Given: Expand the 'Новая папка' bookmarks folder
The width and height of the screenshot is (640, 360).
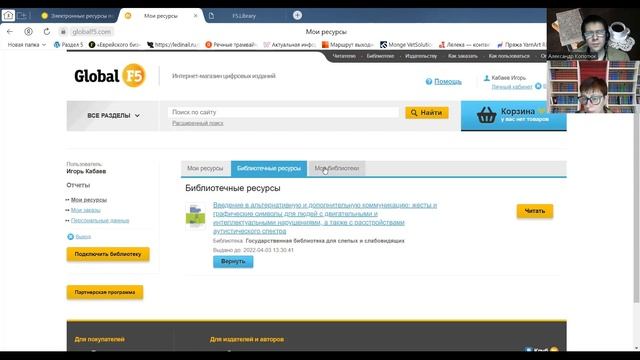Looking at the screenshot, I should pos(27,44).
